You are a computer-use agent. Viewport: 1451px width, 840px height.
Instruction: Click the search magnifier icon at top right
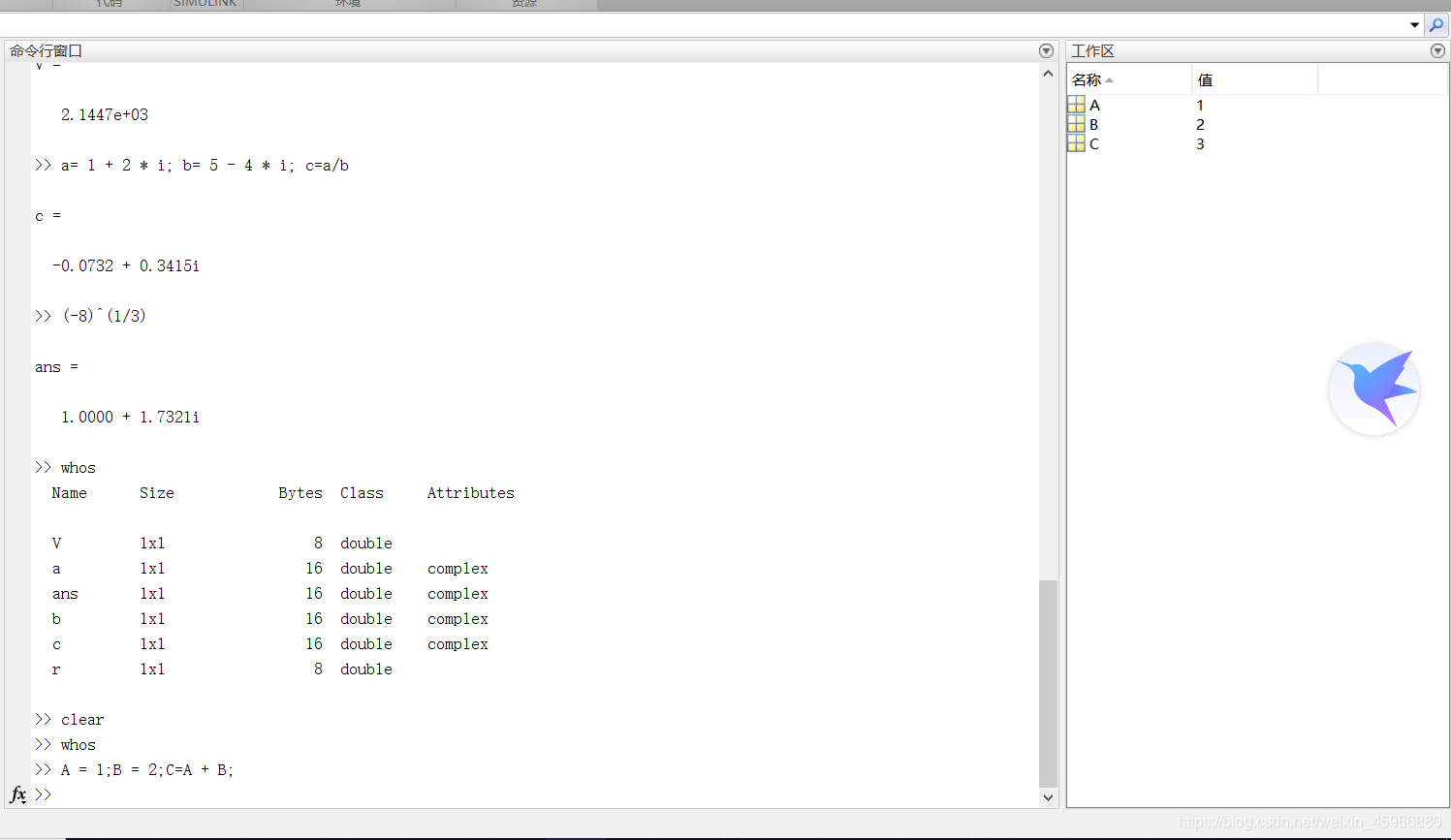(x=1436, y=25)
